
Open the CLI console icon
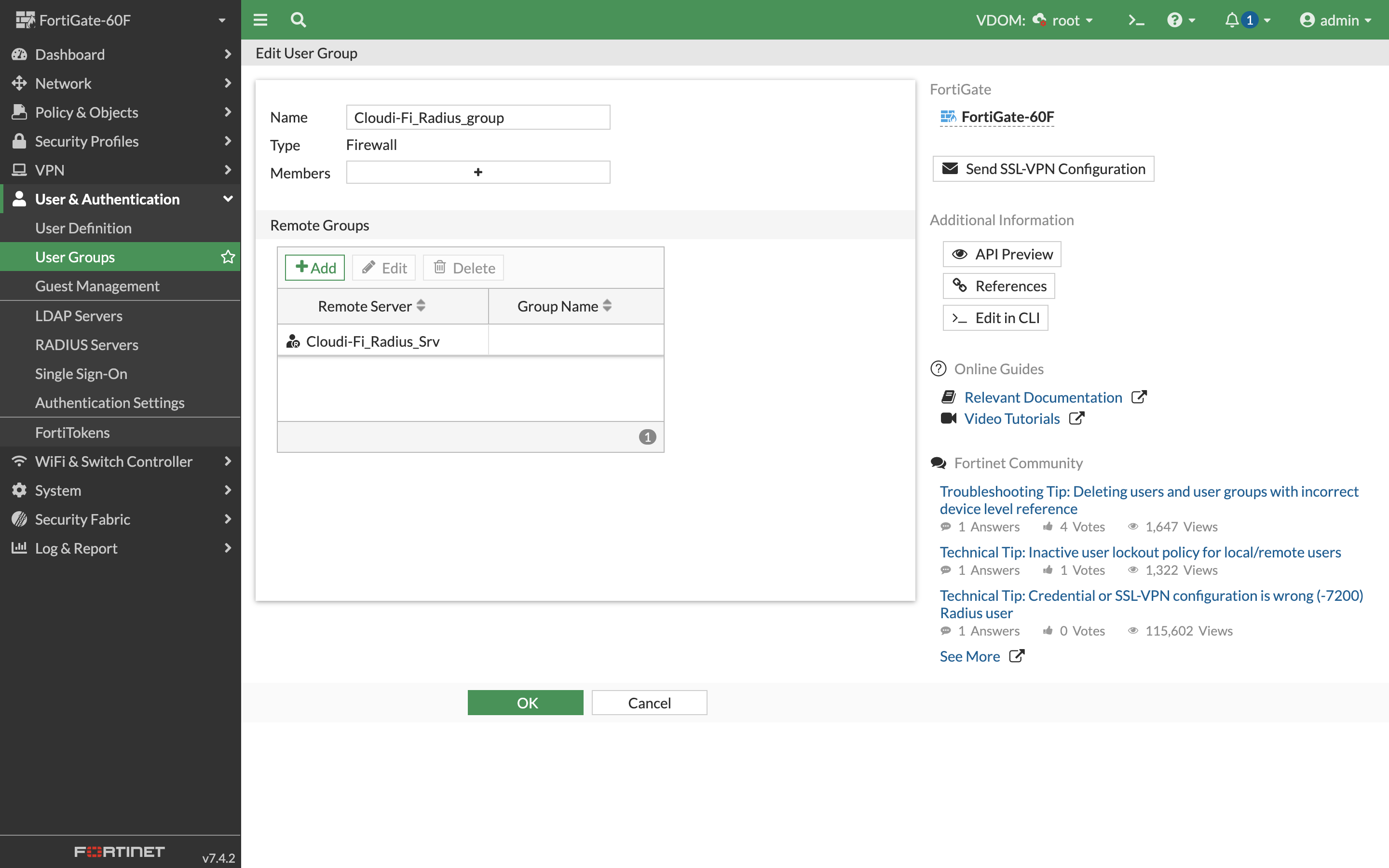[1135, 19]
